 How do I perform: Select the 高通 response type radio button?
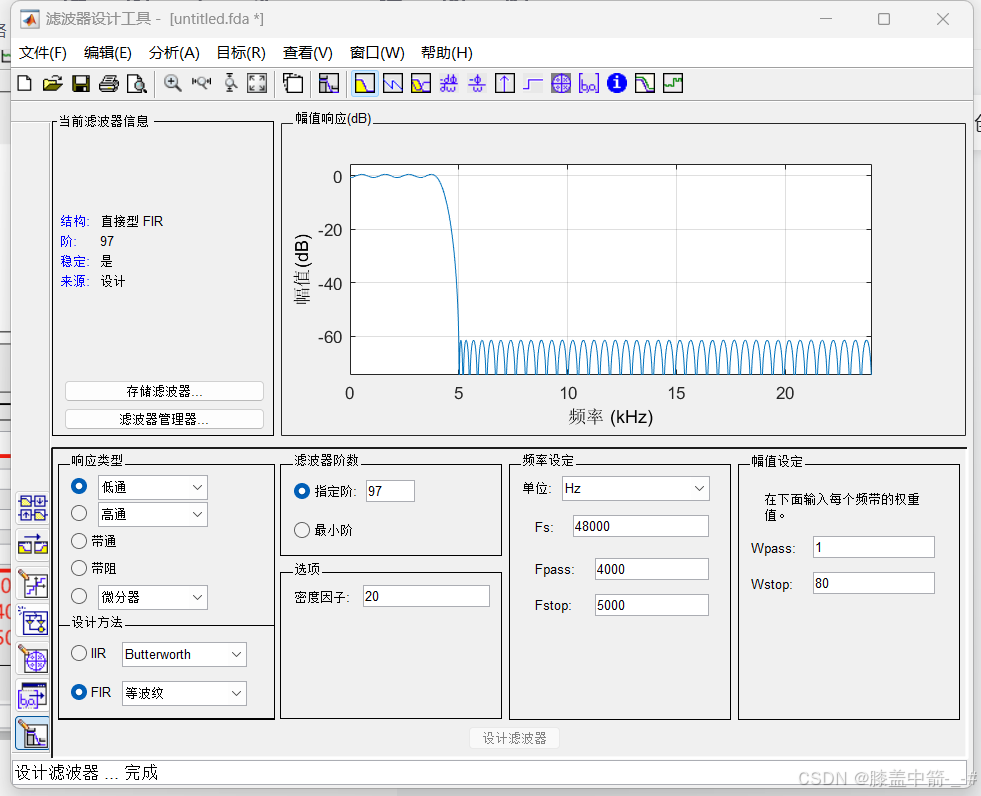point(80,514)
